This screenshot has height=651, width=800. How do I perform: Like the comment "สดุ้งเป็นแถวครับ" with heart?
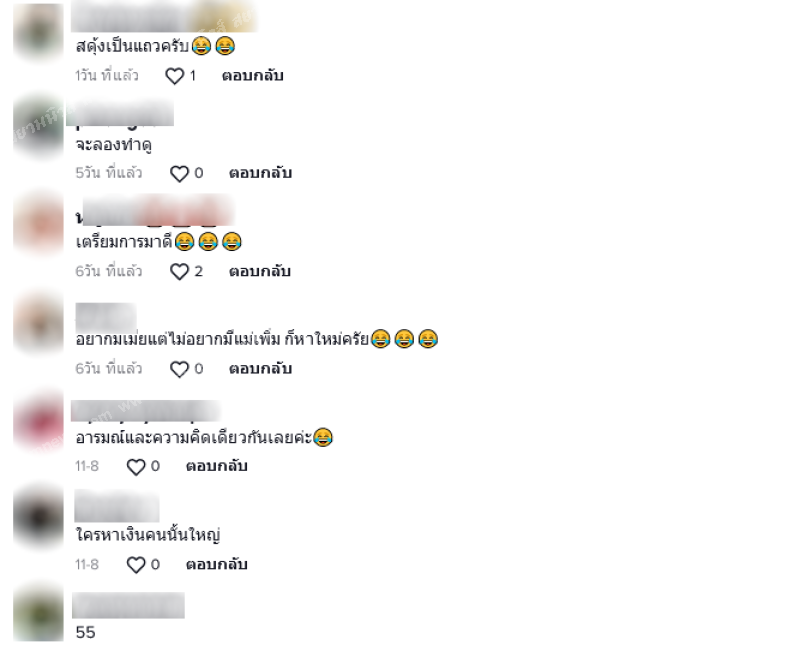[174, 76]
